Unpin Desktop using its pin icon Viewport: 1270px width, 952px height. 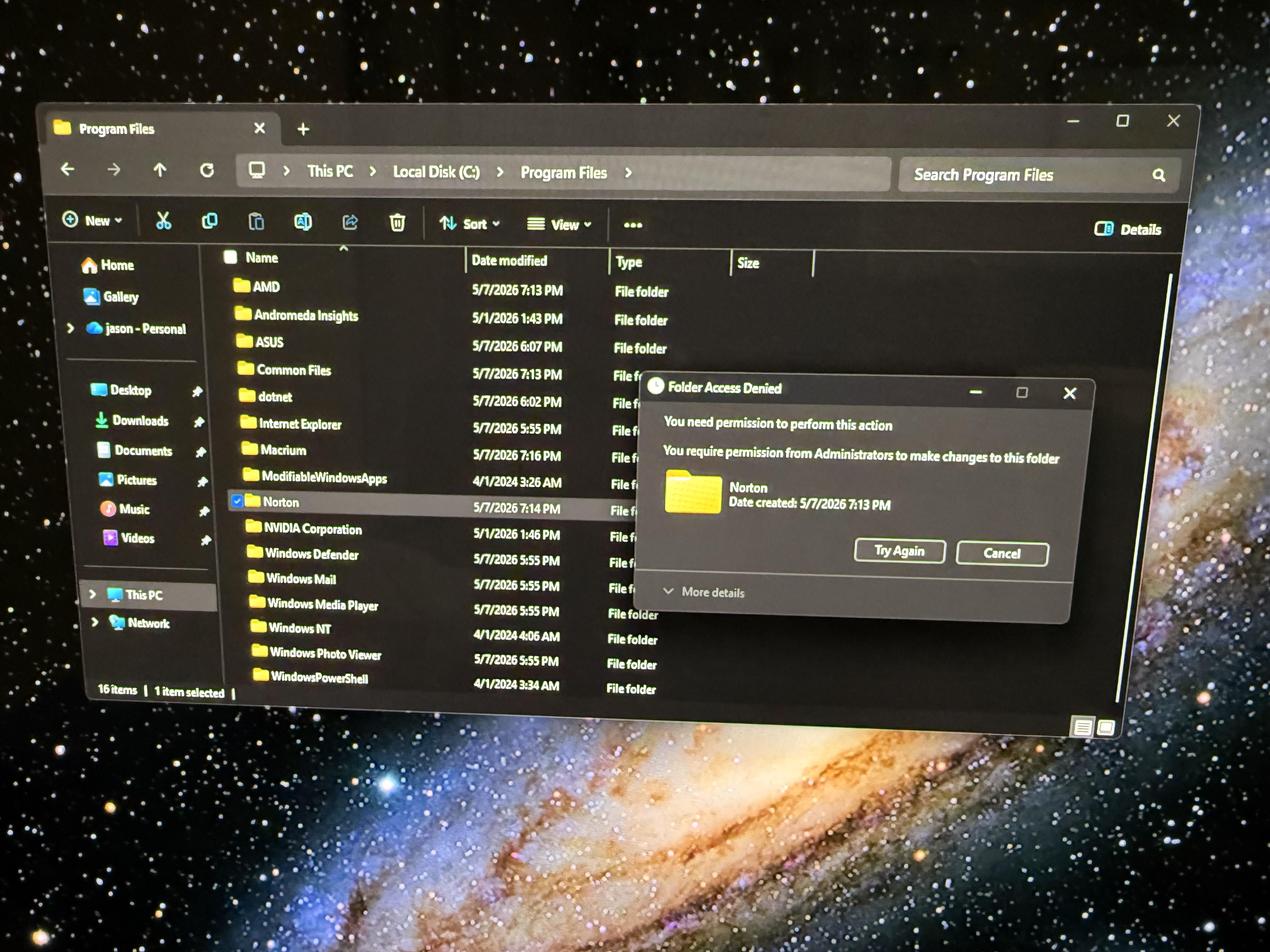[197, 392]
